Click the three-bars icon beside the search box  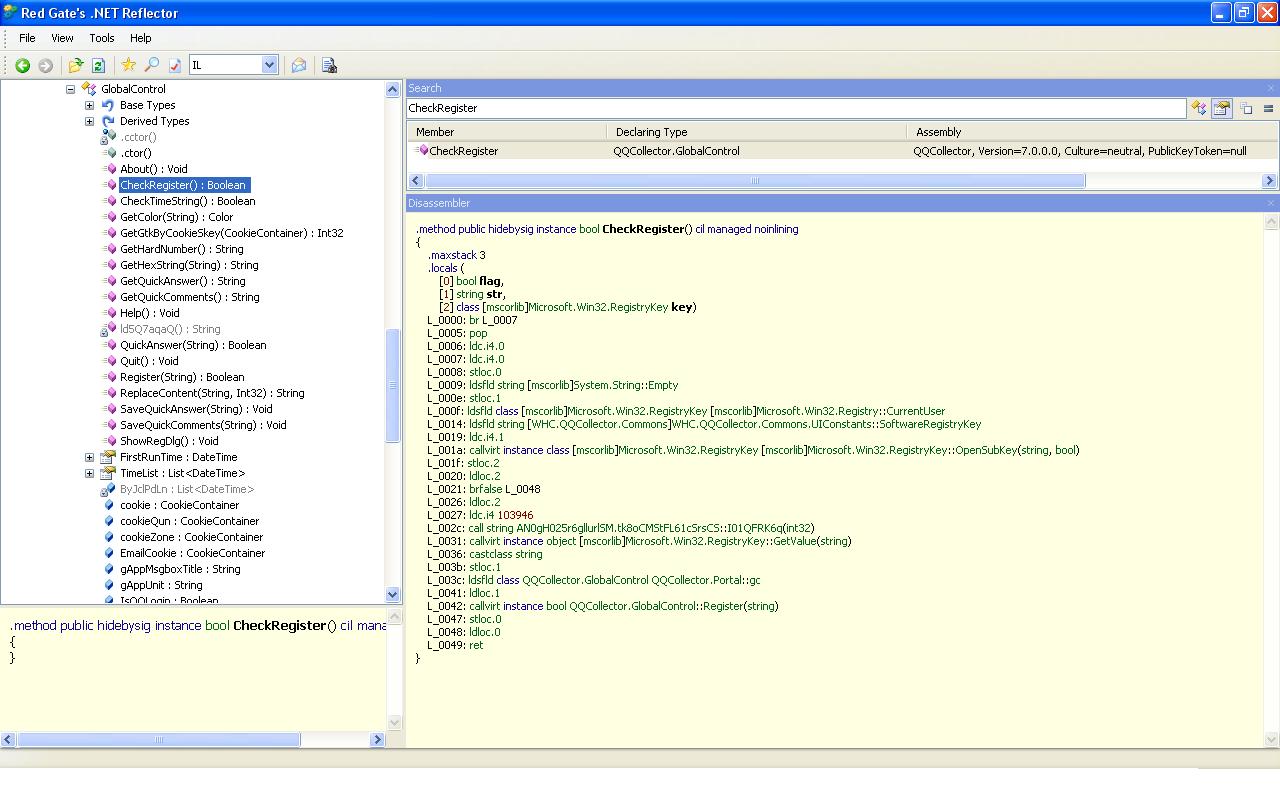[1268, 108]
